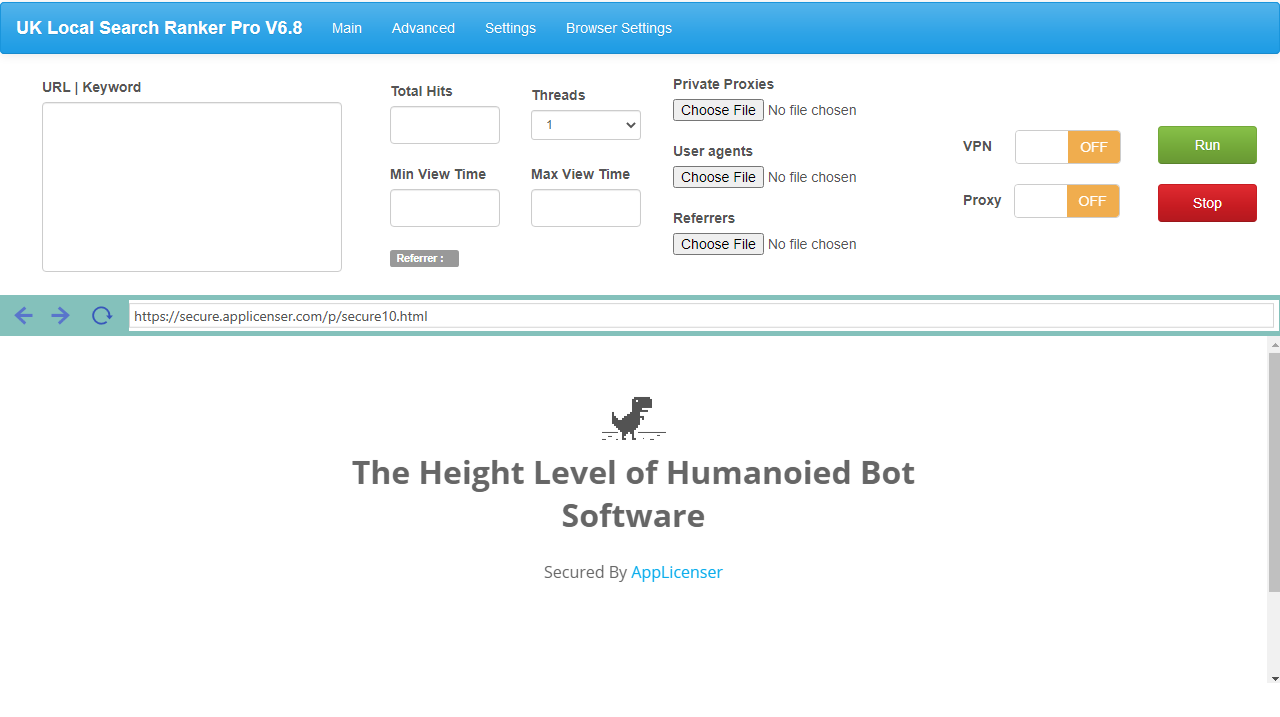Open the Main menu tab
The height and width of the screenshot is (717, 1280).
click(347, 28)
